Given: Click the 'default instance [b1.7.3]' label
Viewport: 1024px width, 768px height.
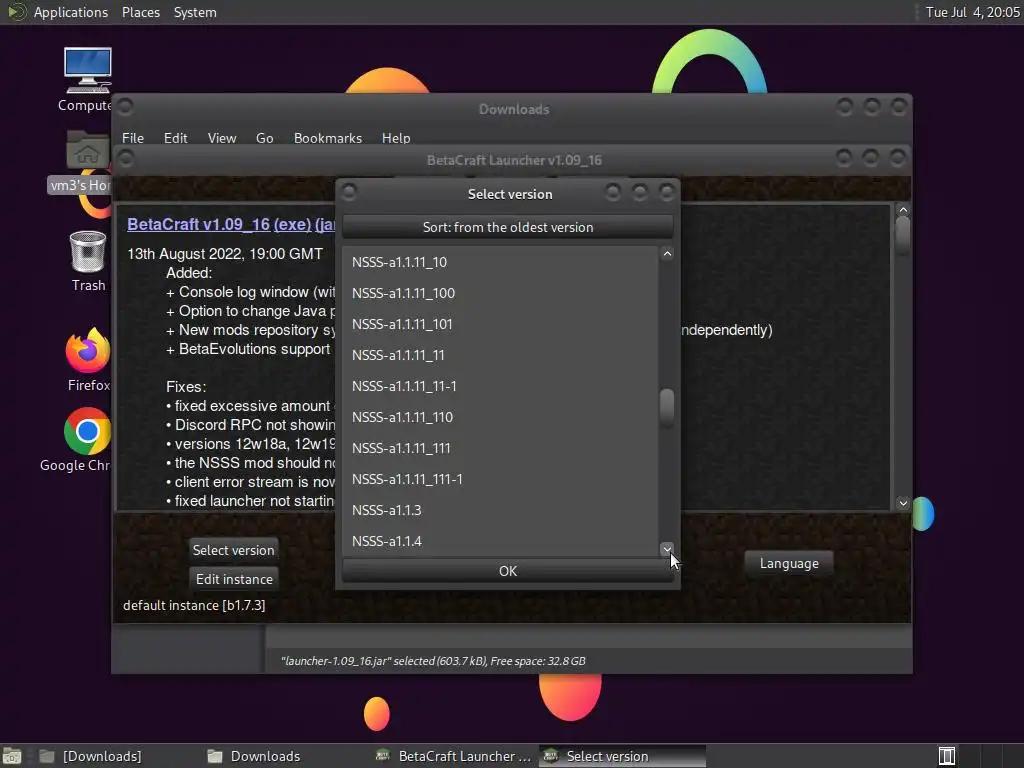Looking at the screenshot, I should [194, 605].
